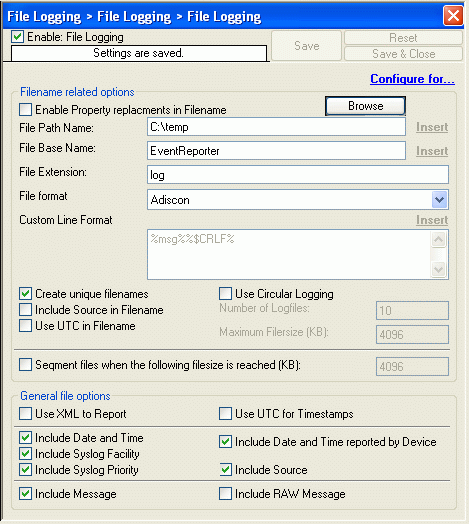Click the Browse button
469x524 pixels.
tap(365, 106)
